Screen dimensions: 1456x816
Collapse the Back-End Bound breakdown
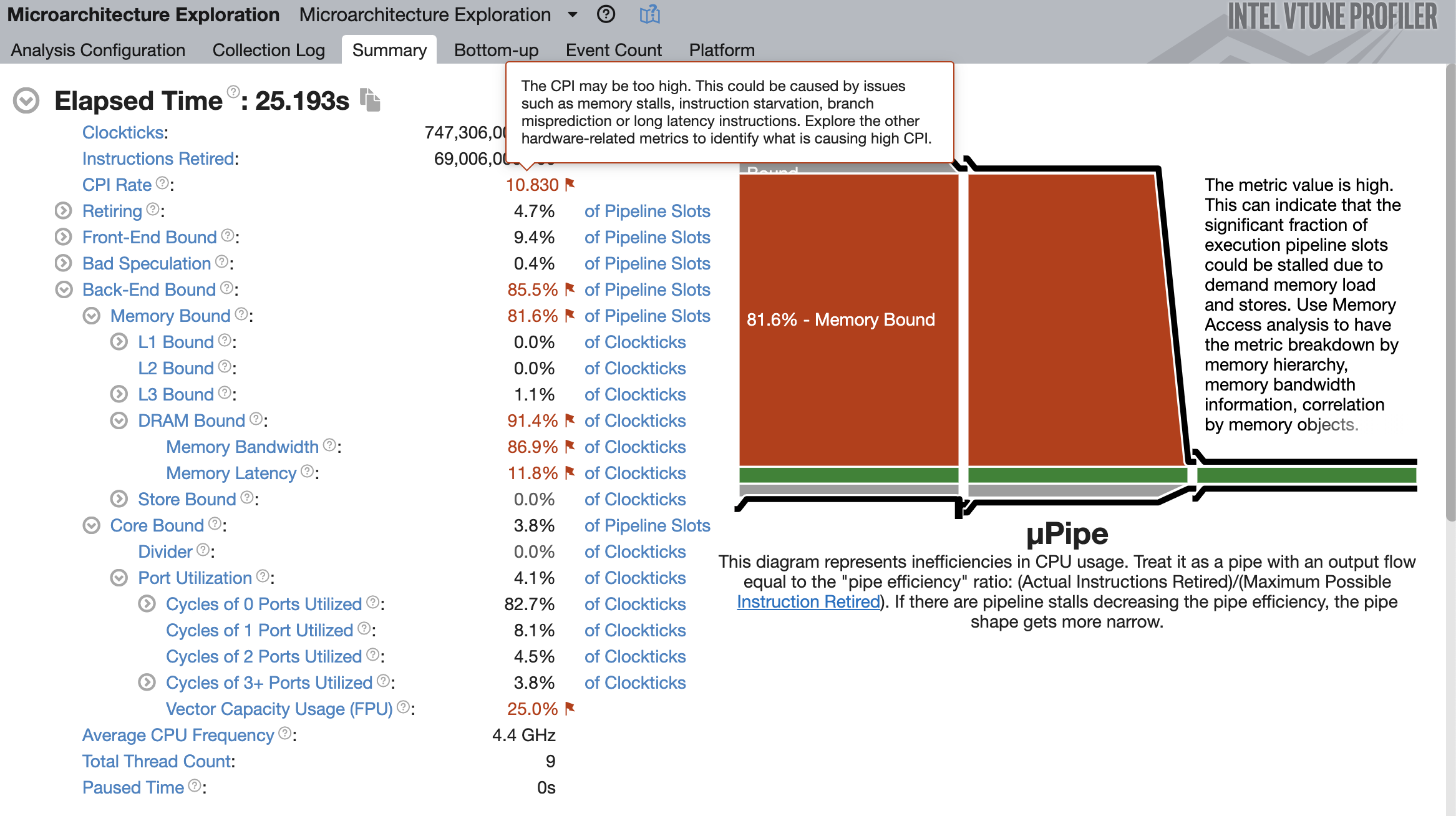pos(63,289)
